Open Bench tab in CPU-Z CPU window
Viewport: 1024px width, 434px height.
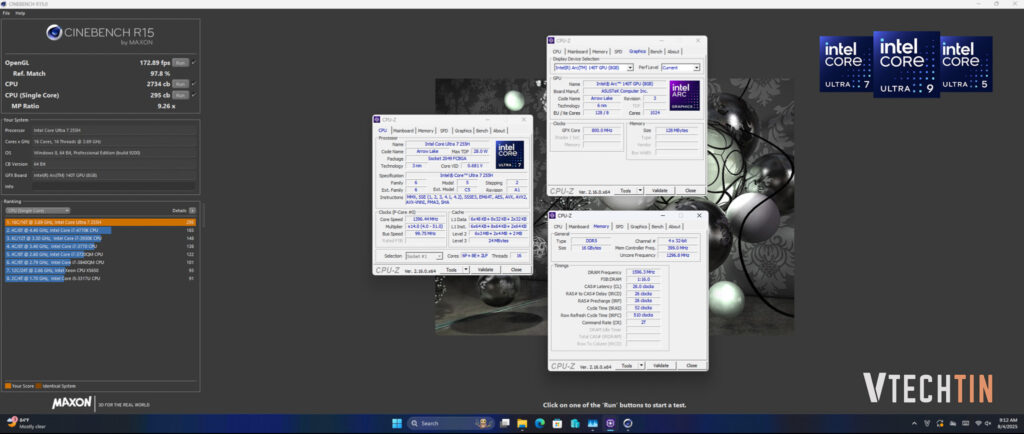point(482,131)
